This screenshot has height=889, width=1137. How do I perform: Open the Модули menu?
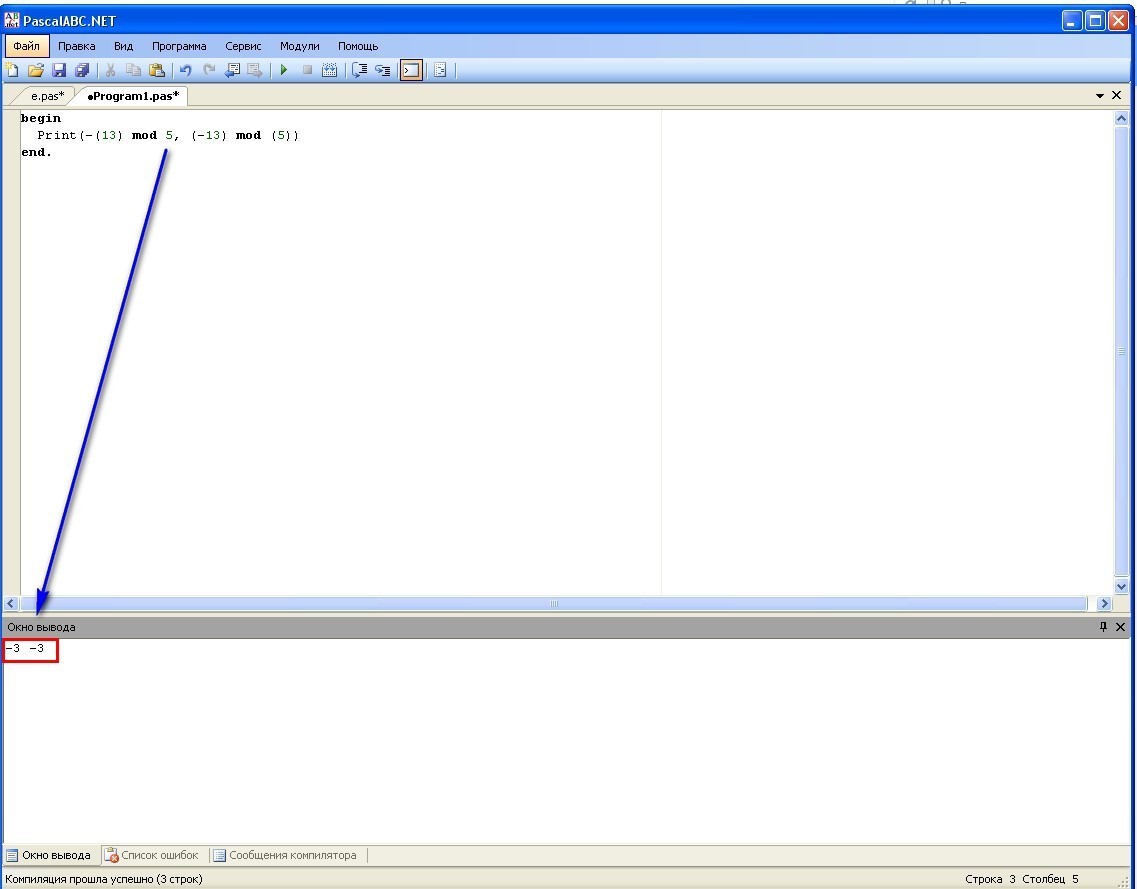pyautogui.click(x=299, y=46)
